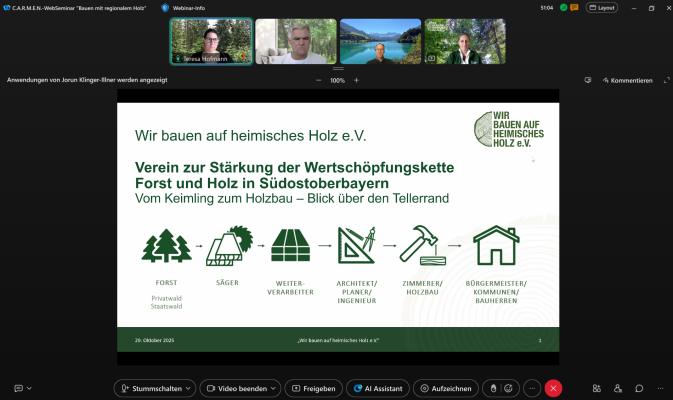Click the 'ZIMMERER/HOLZBAU' label on slide
Image resolution: width=673 pixels, height=400 pixels.
click(422, 288)
